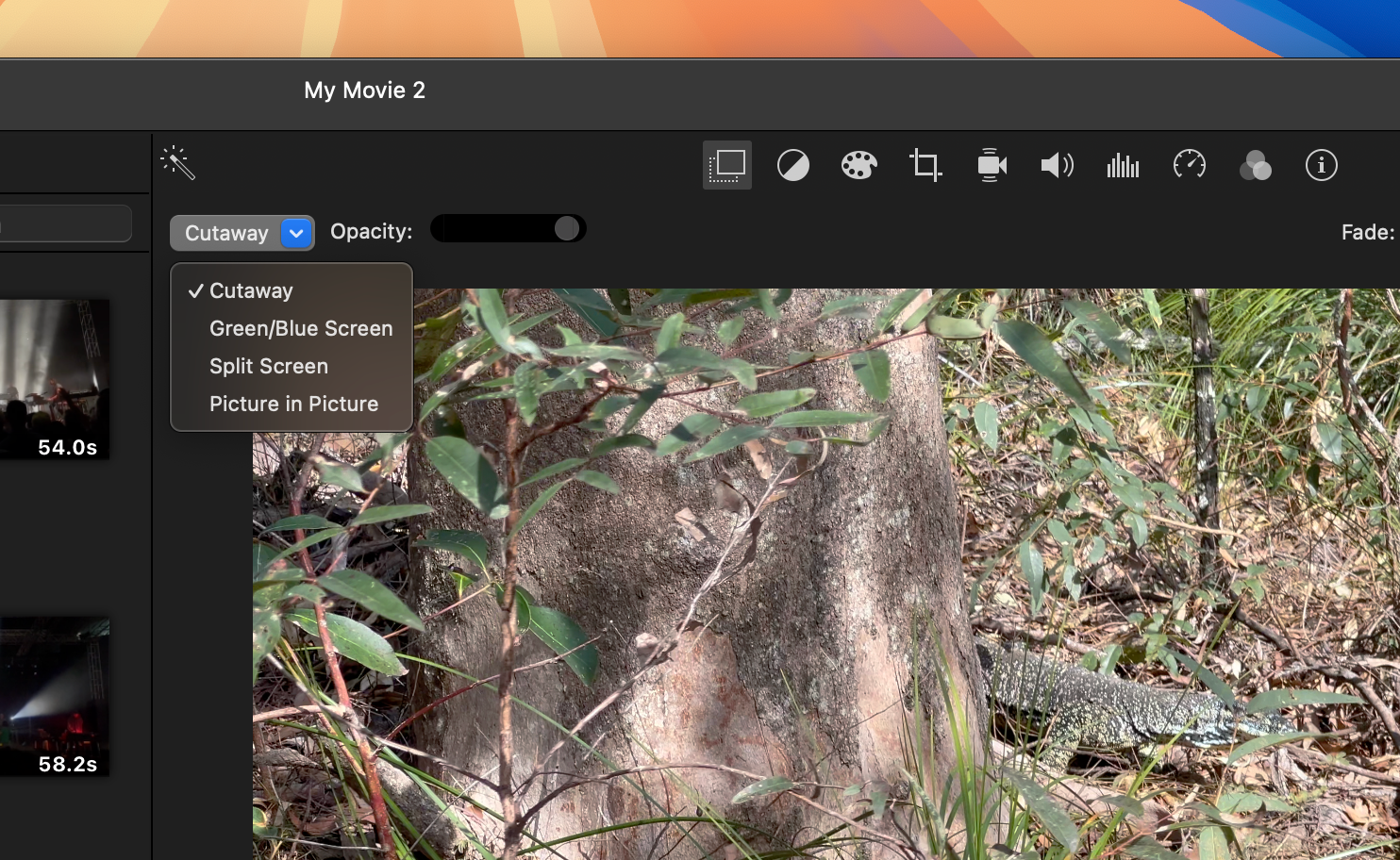
Task: Choose Split Screen overlay option
Action: click(x=292, y=366)
